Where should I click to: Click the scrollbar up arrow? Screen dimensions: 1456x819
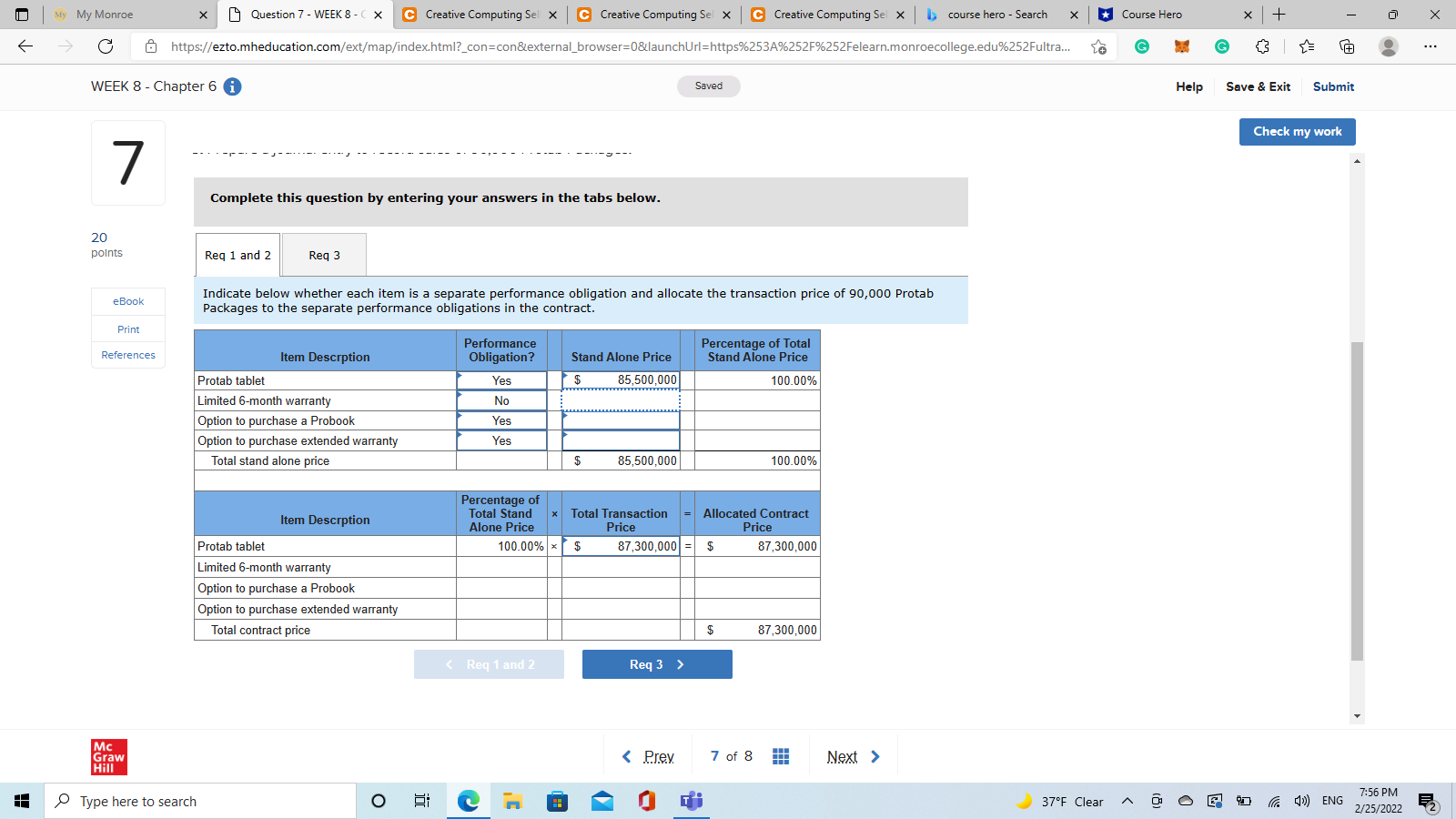tap(1357, 161)
